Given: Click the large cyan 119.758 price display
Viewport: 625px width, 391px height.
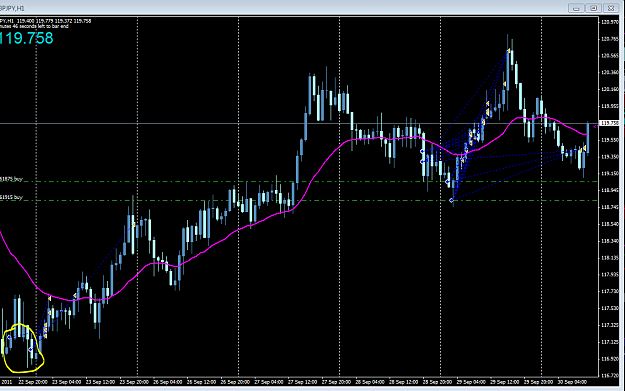Looking at the screenshot, I should pos(26,38).
